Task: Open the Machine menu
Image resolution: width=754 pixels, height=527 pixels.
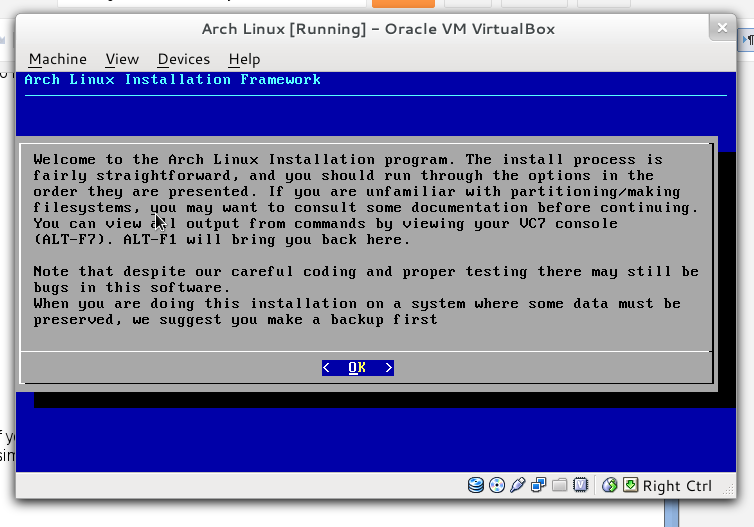Action: point(58,59)
